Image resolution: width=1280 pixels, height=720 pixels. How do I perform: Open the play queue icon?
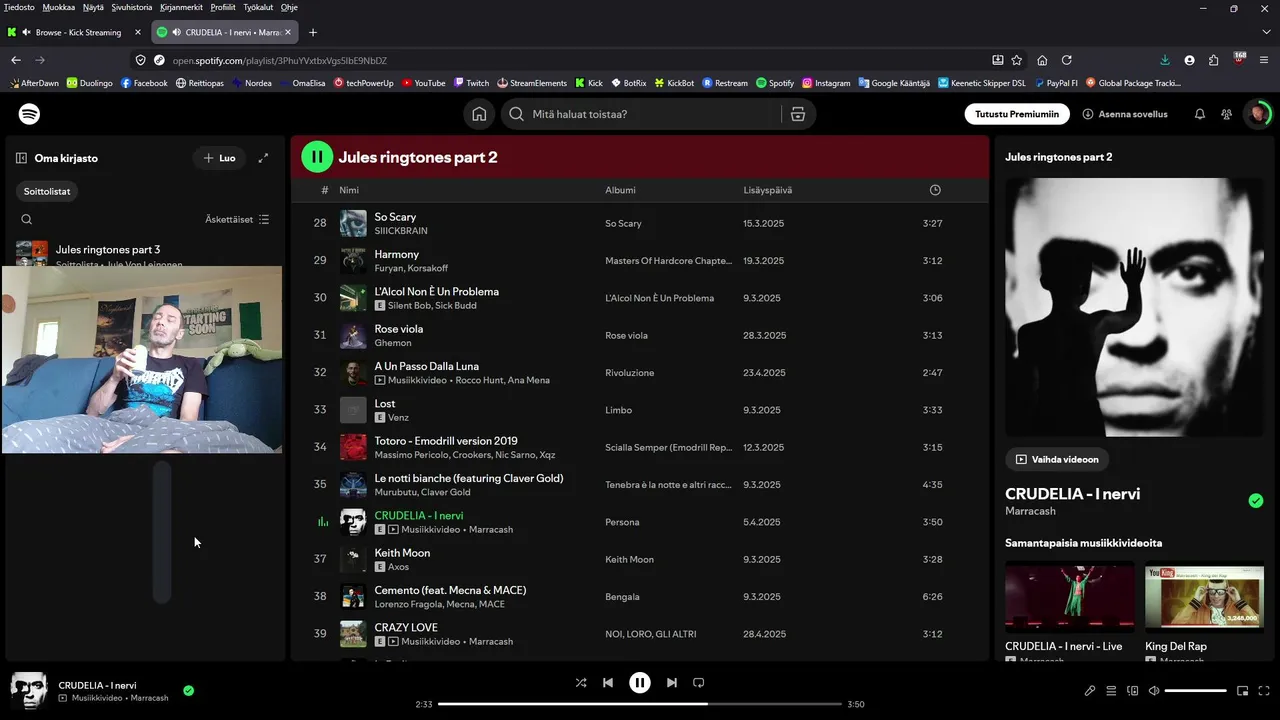[x=1111, y=691]
